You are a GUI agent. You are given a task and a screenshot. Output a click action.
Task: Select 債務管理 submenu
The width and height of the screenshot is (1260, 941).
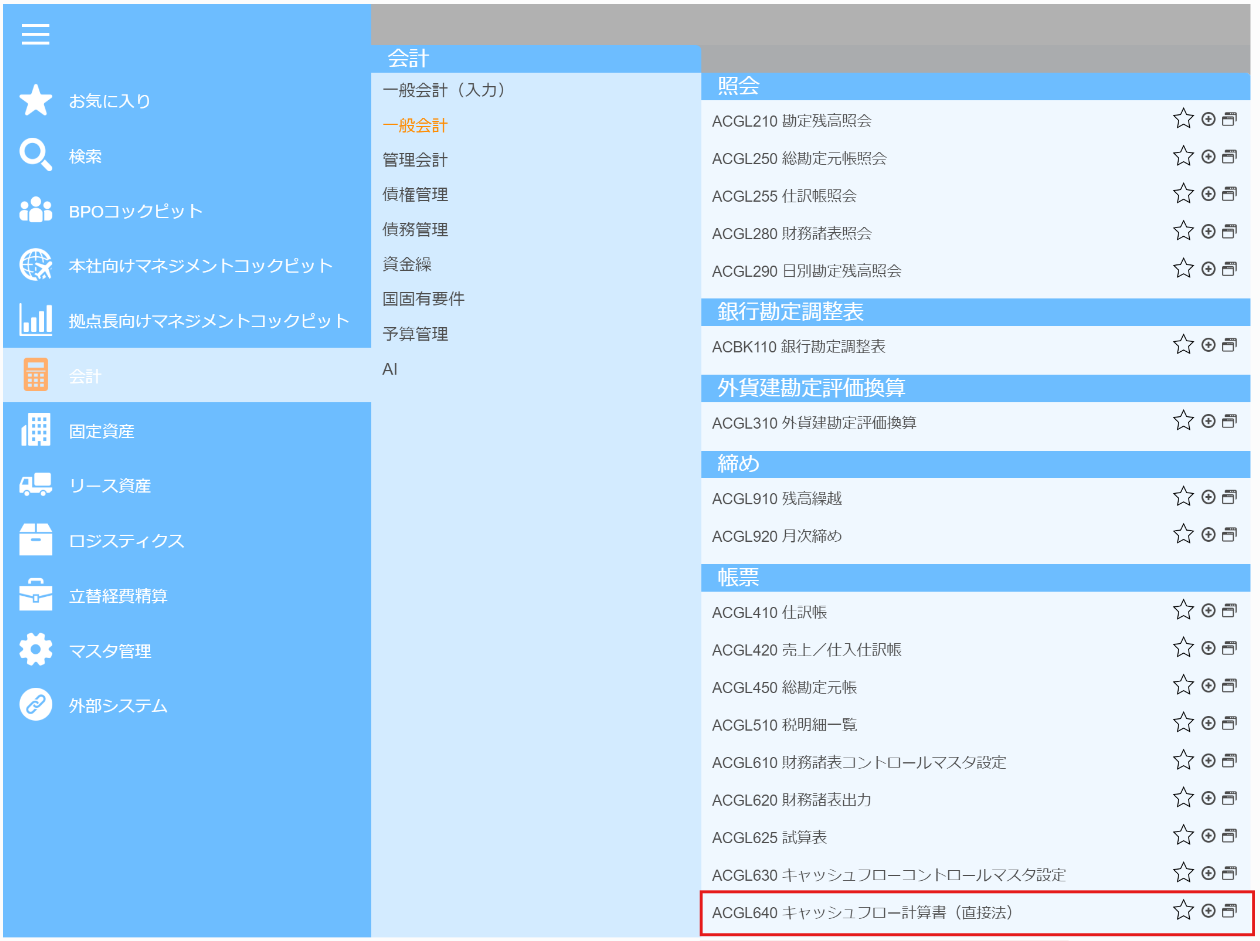[415, 230]
